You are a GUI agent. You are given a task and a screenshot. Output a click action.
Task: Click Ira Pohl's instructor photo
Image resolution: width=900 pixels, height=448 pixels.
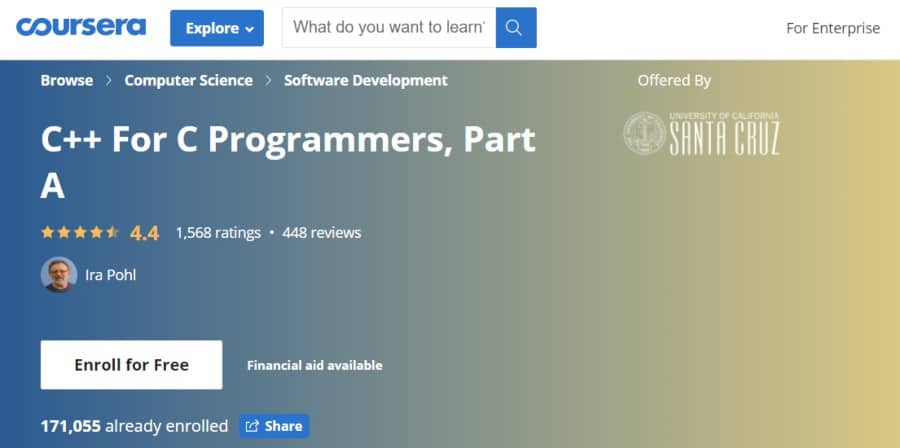(x=59, y=275)
